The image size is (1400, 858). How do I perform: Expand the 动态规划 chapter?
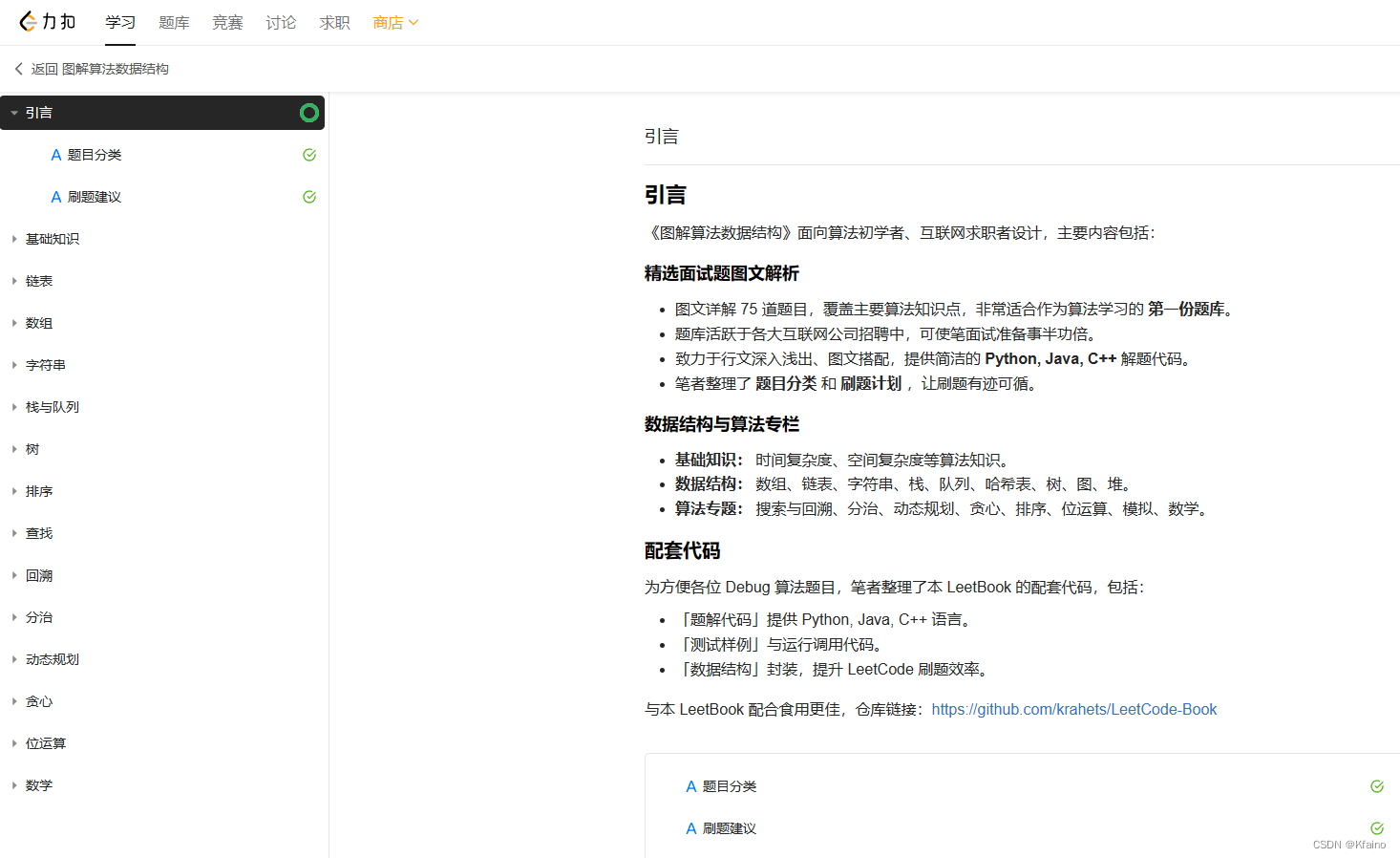pyautogui.click(x=14, y=659)
